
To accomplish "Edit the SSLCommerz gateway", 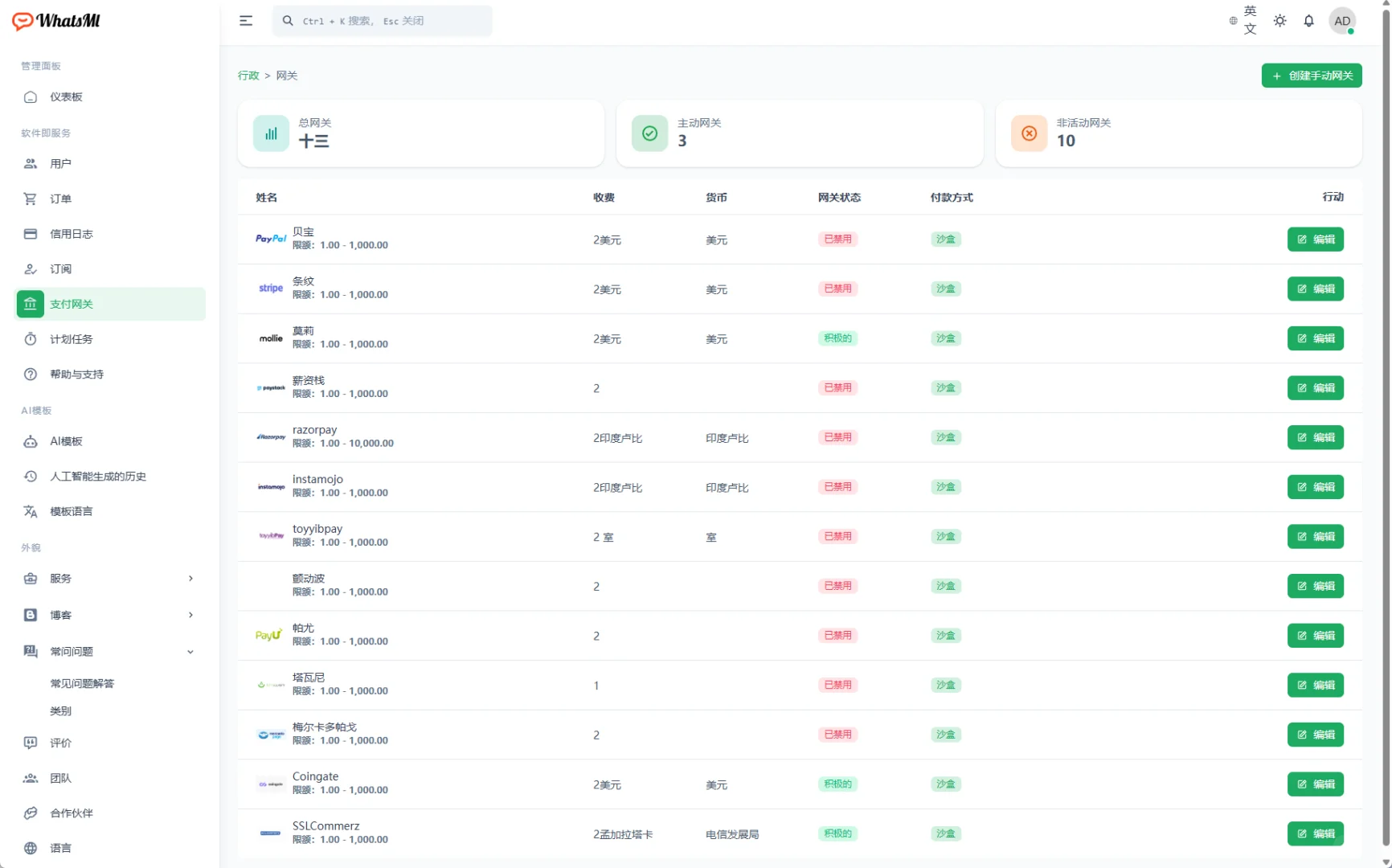I will pos(1315,834).
